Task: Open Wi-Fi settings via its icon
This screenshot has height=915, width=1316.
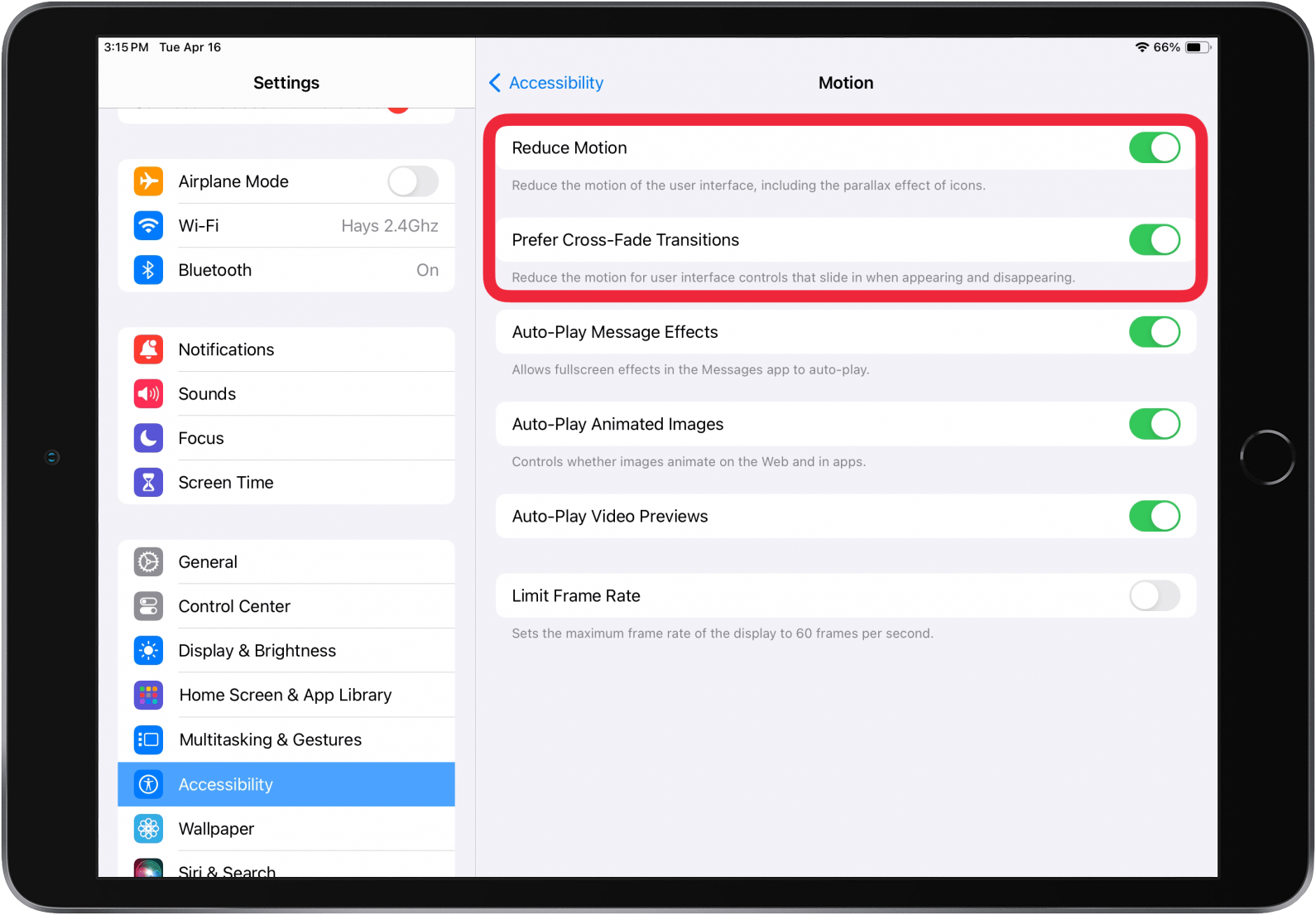Action: tap(148, 225)
